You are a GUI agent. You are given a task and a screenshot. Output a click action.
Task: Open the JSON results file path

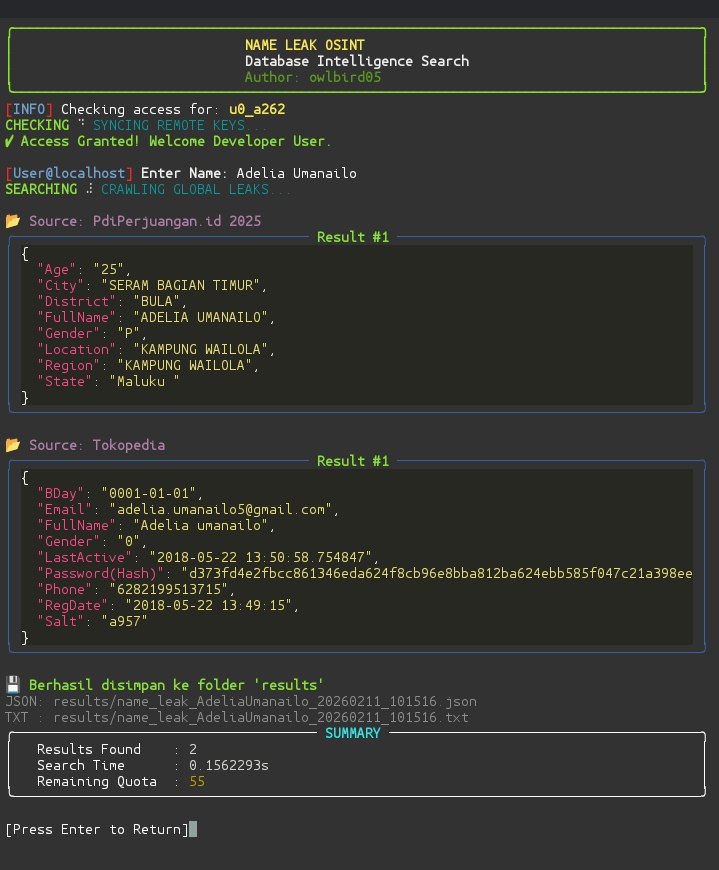265,701
